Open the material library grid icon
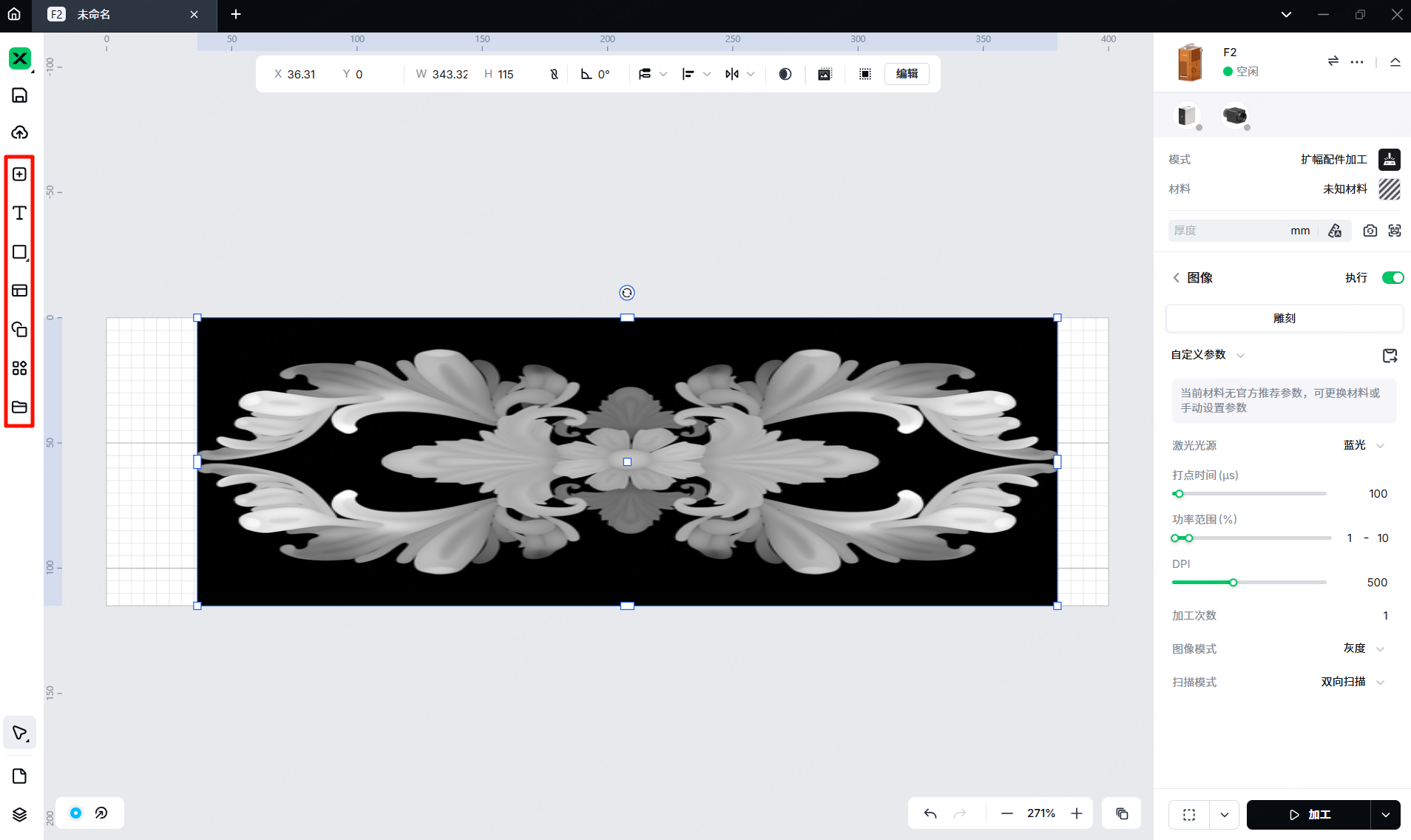The image size is (1411, 840). pos(19,367)
